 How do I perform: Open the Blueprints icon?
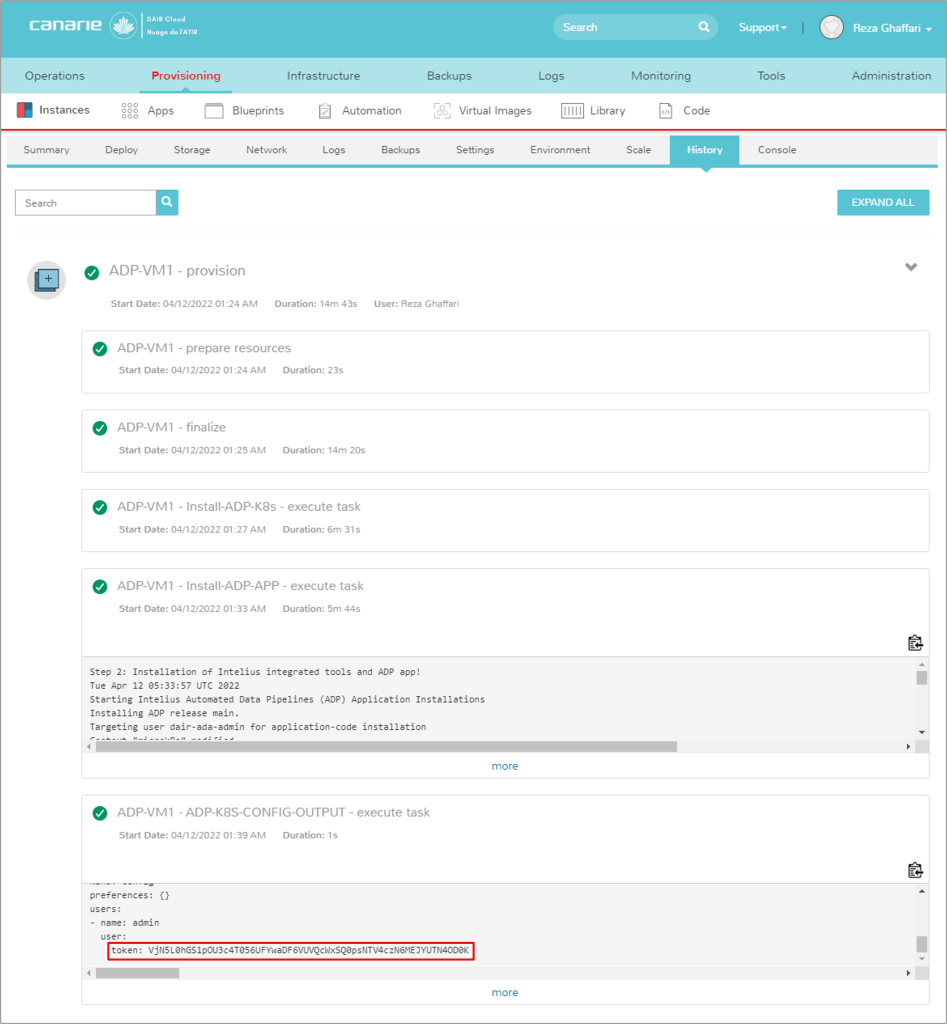[x=214, y=111]
